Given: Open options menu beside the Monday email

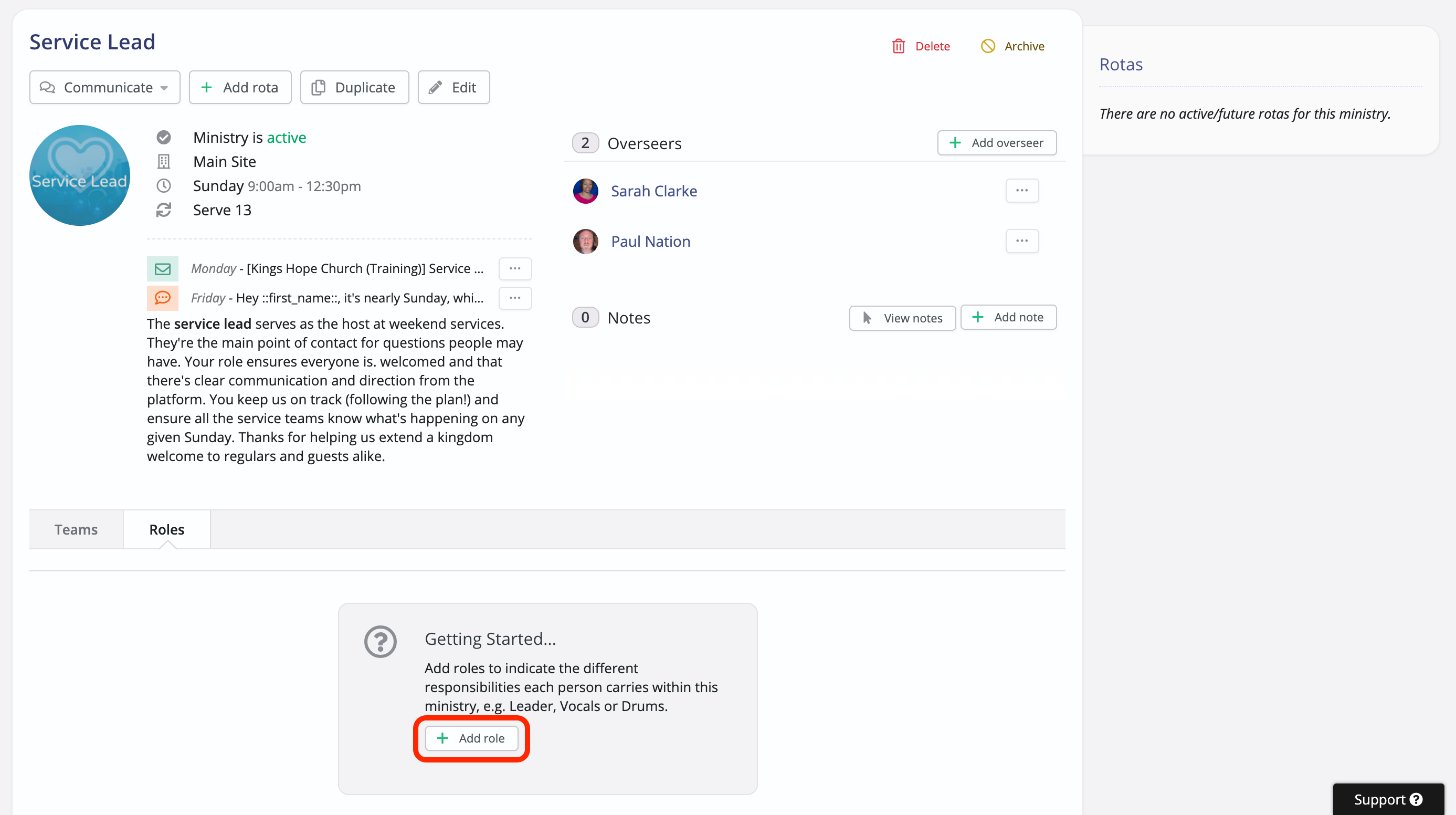Looking at the screenshot, I should pyautogui.click(x=514, y=269).
